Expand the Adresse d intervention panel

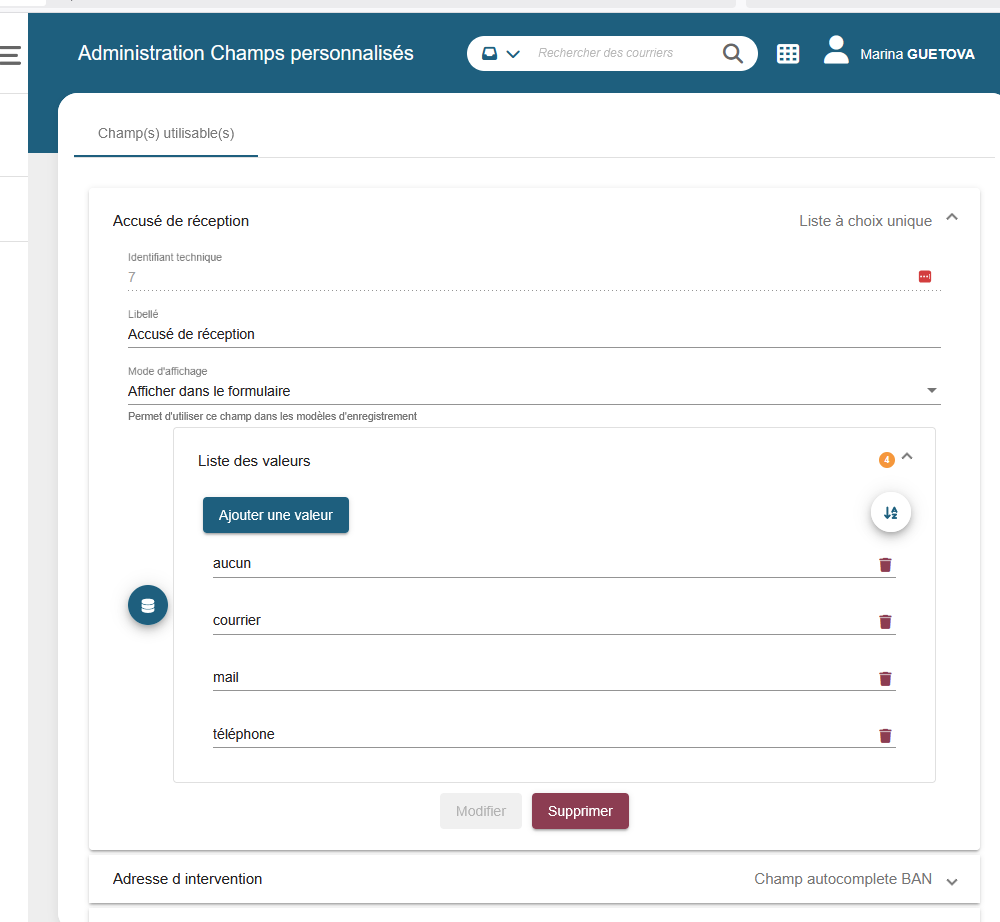click(951, 881)
